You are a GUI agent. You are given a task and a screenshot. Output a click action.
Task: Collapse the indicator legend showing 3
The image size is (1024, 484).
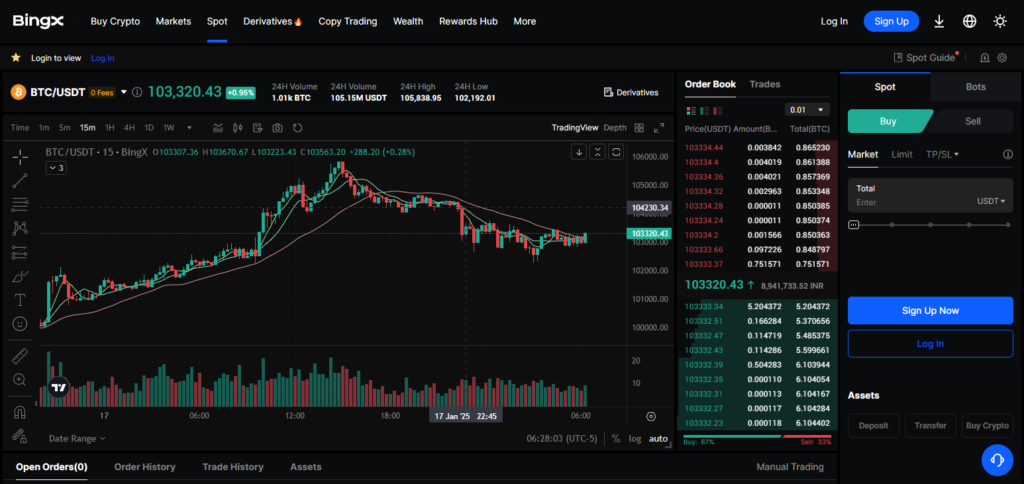point(55,168)
